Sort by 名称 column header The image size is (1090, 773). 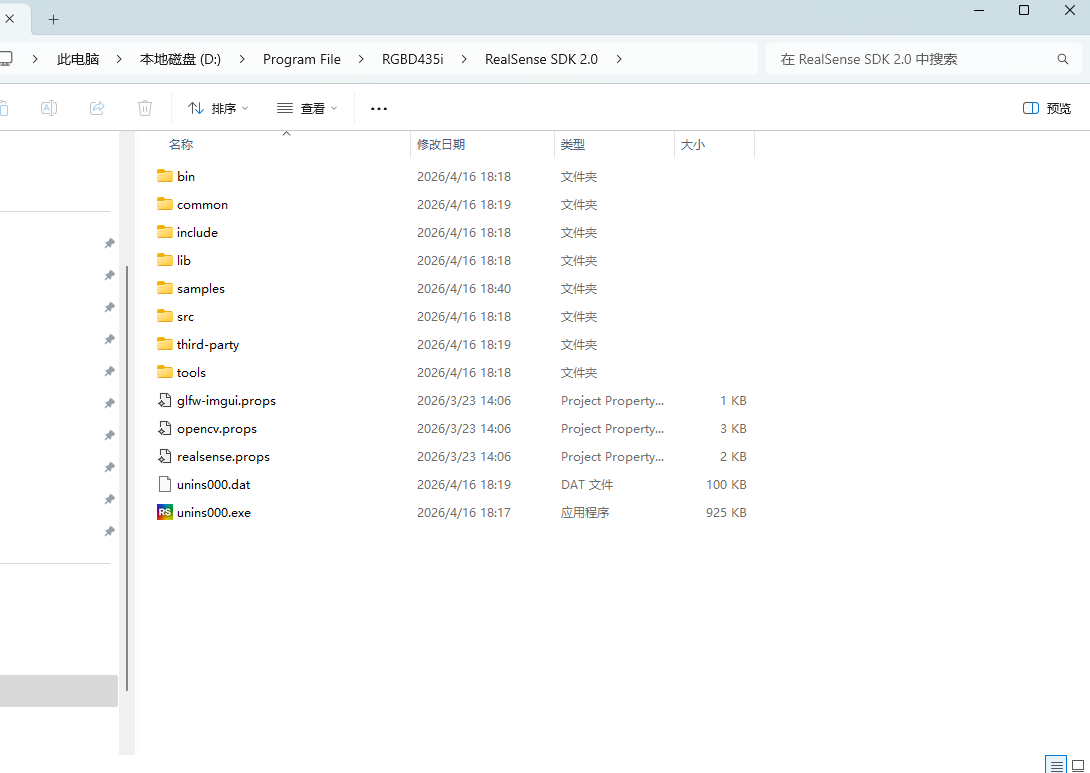(181, 145)
